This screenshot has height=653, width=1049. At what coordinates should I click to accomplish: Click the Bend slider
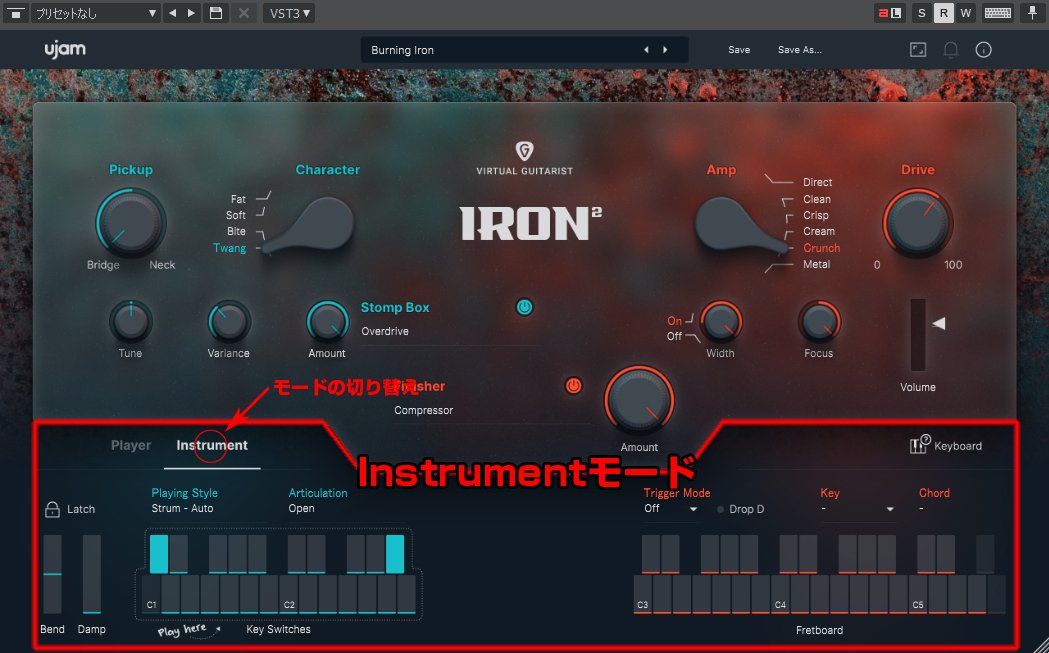pyautogui.click(x=52, y=574)
